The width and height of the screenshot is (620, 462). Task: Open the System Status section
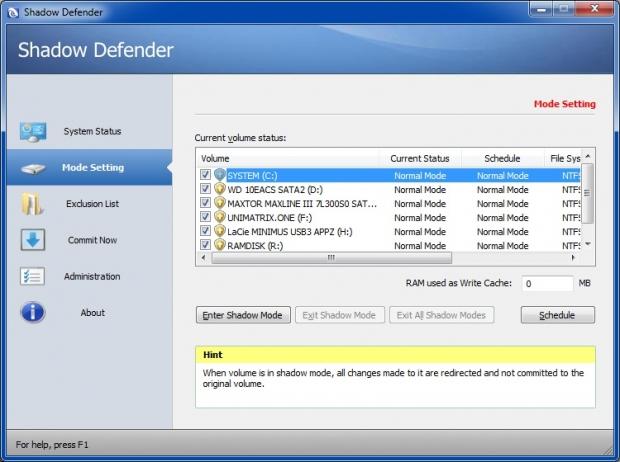click(x=89, y=131)
